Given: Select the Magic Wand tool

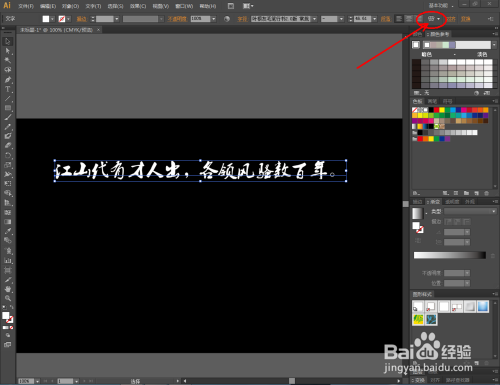Looking at the screenshot, I should click(8, 60).
